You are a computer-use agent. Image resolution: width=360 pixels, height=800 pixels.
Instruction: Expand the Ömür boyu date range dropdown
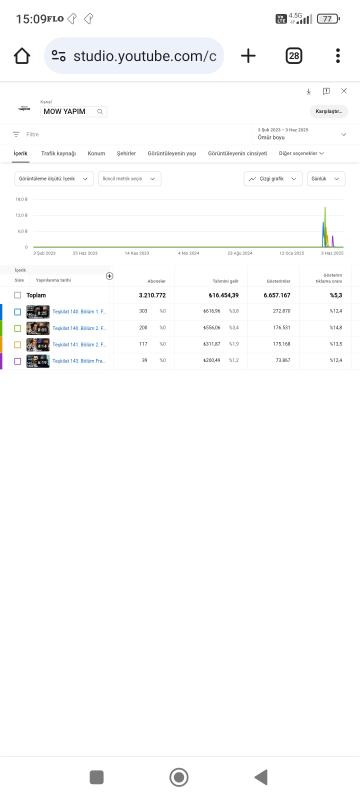(301, 134)
